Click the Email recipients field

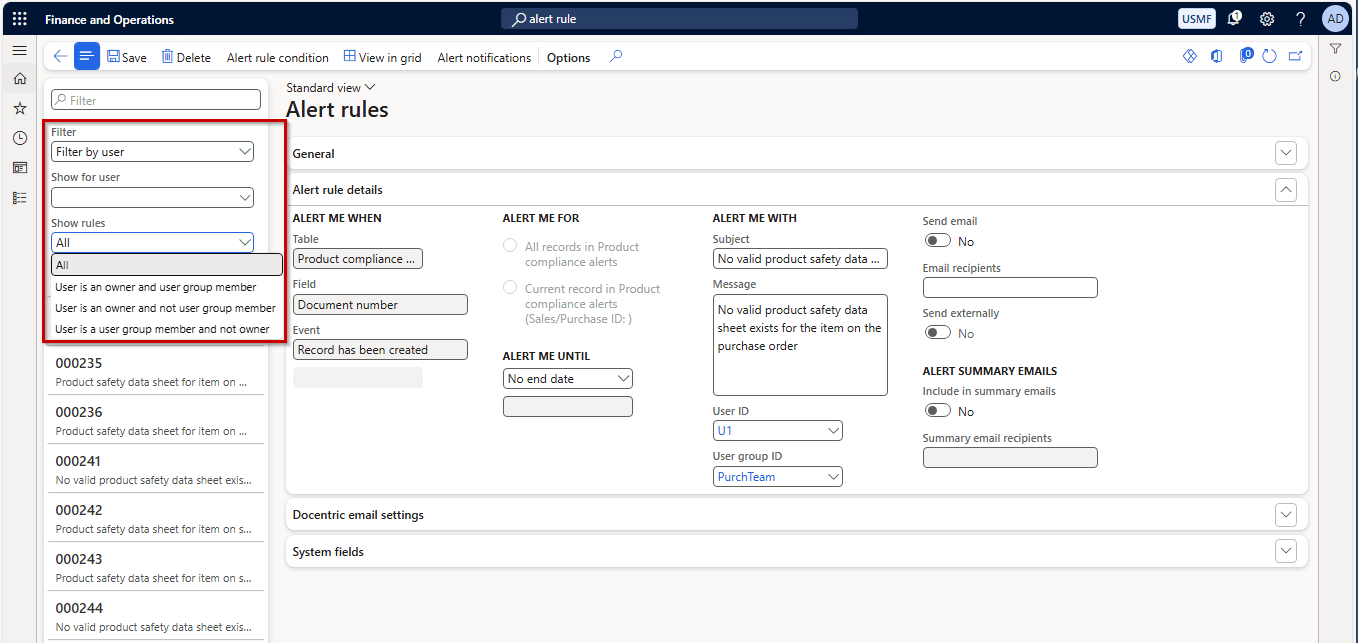tap(1010, 288)
